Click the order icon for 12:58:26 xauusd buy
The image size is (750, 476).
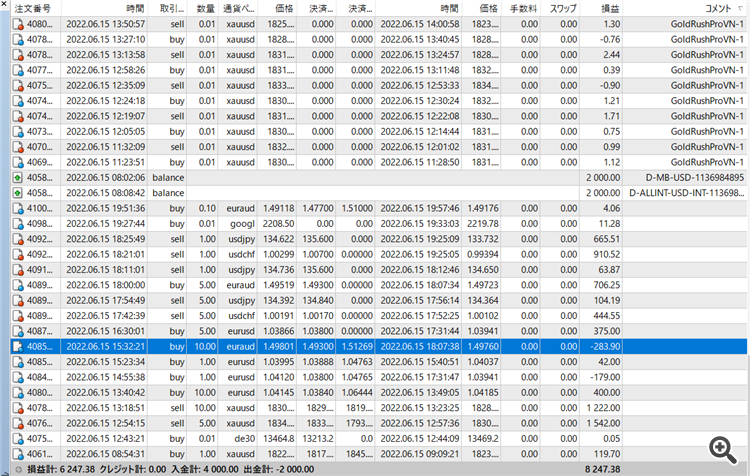(18, 70)
